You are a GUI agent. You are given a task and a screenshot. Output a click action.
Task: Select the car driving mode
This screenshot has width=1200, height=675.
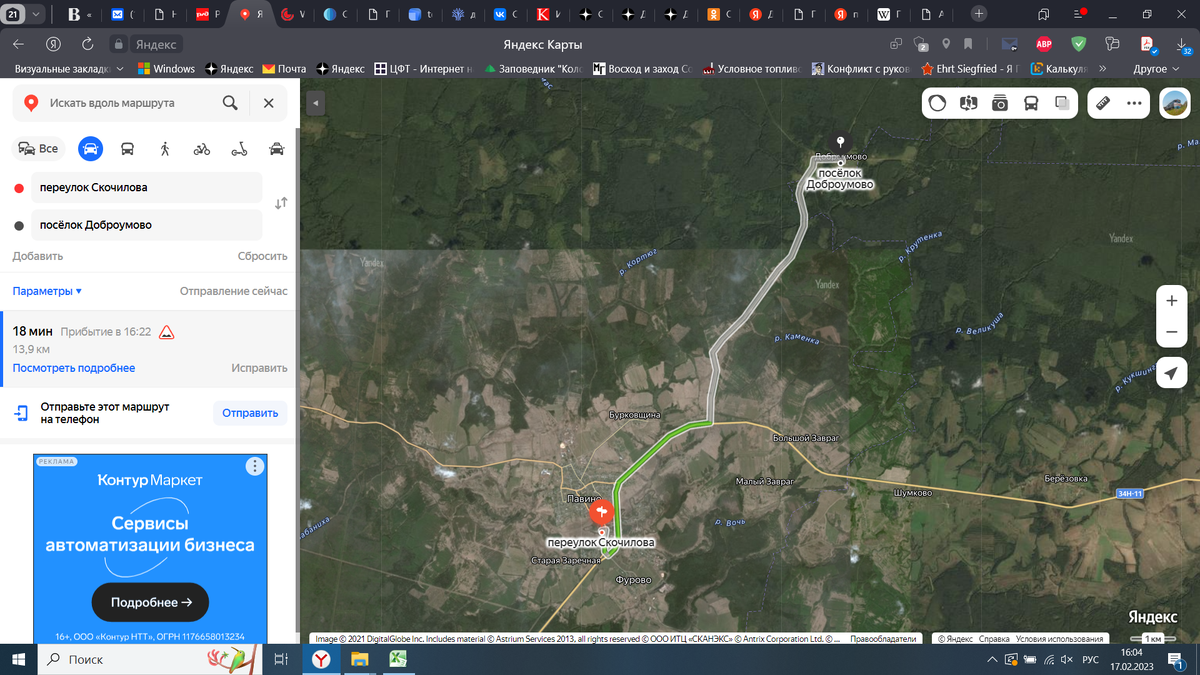[90, 149]
